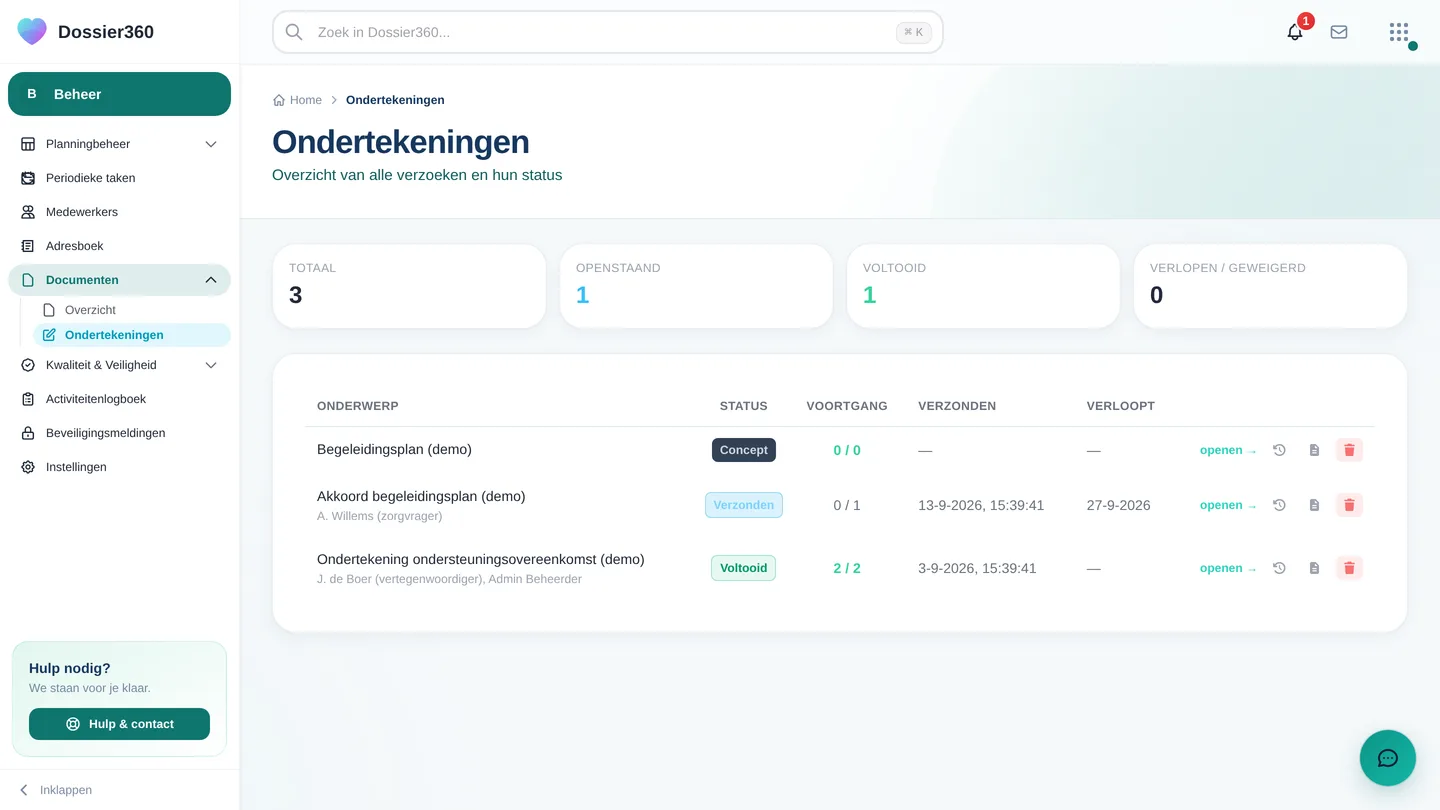Screen dimensions: 1440x810
Task: Focus the Zoek in Dossier360 search field
Action: pyautogui.click(x=608, y=32)
